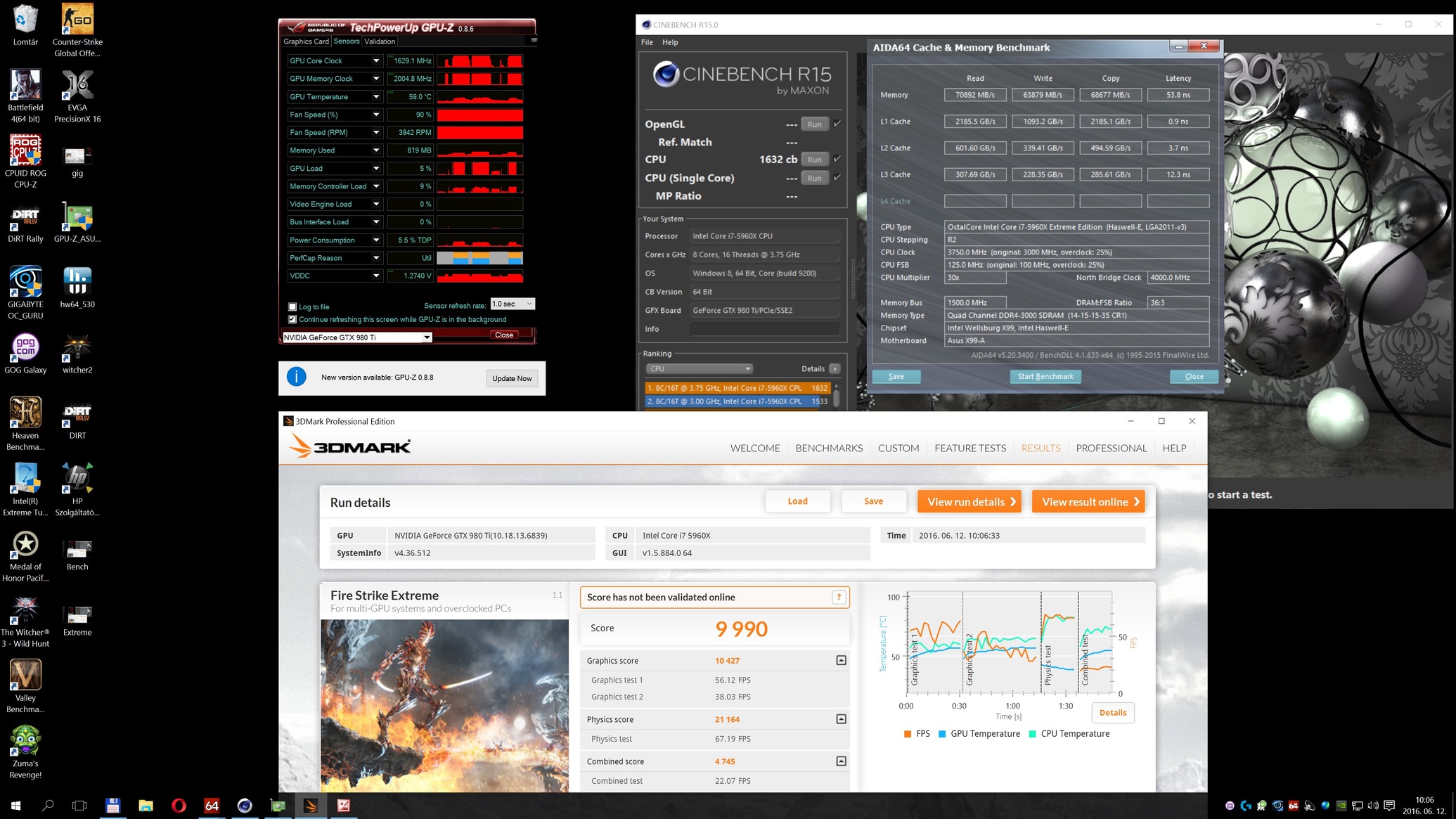Viewport: 1456px width, 819px height.
Task: Open File Explorer from taskbar
Action: pyautogui.click(x=146, y=806)
